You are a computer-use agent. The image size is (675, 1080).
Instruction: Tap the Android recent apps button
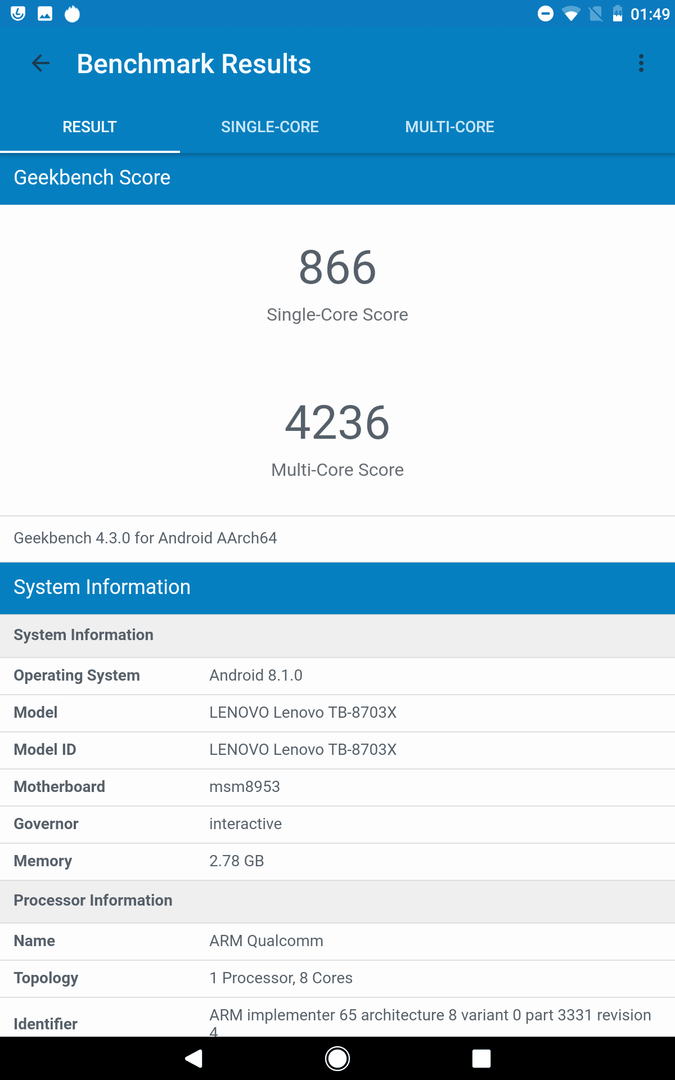(x=481, y=1058)
